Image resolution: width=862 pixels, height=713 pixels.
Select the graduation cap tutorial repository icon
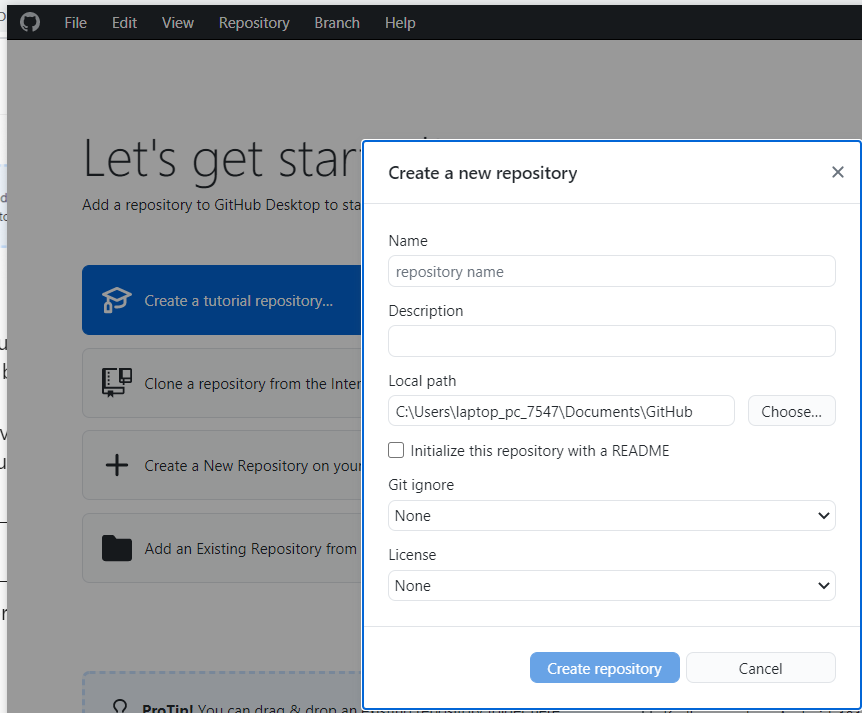[x=118, y=299]
